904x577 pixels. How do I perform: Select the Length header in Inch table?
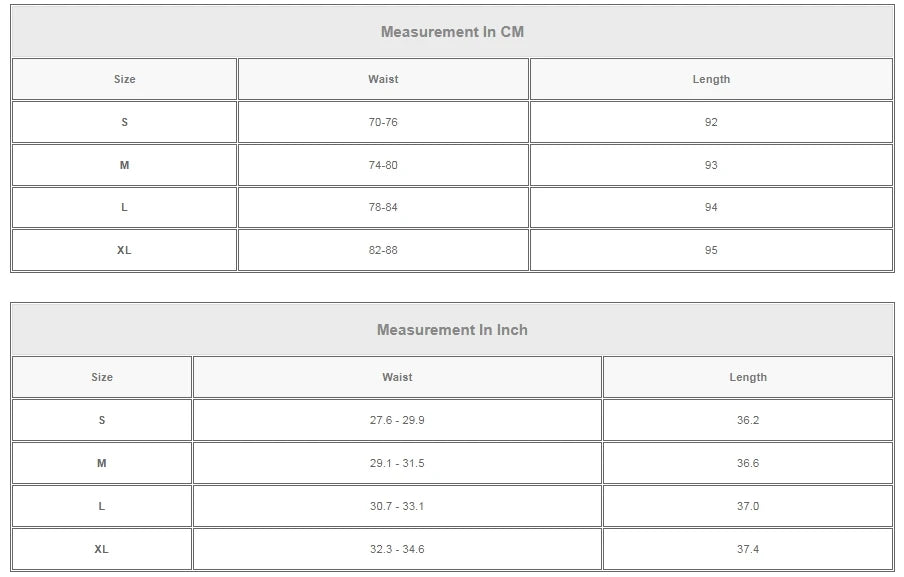[748, 377]
